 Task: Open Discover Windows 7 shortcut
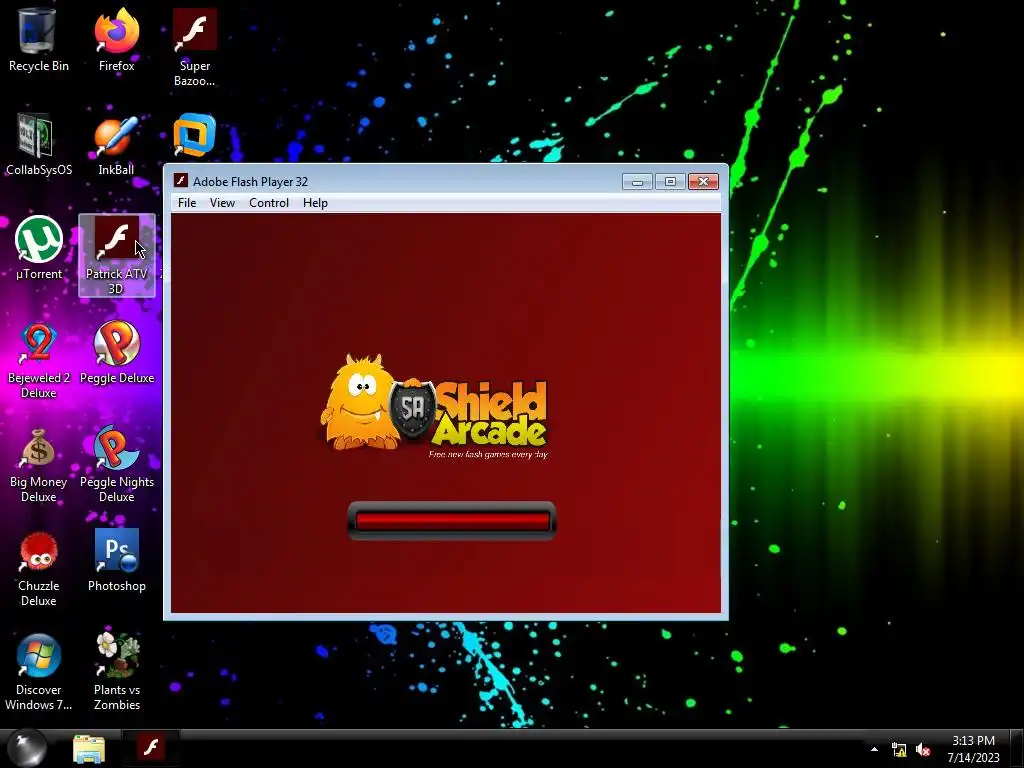(x=38, y=672)
